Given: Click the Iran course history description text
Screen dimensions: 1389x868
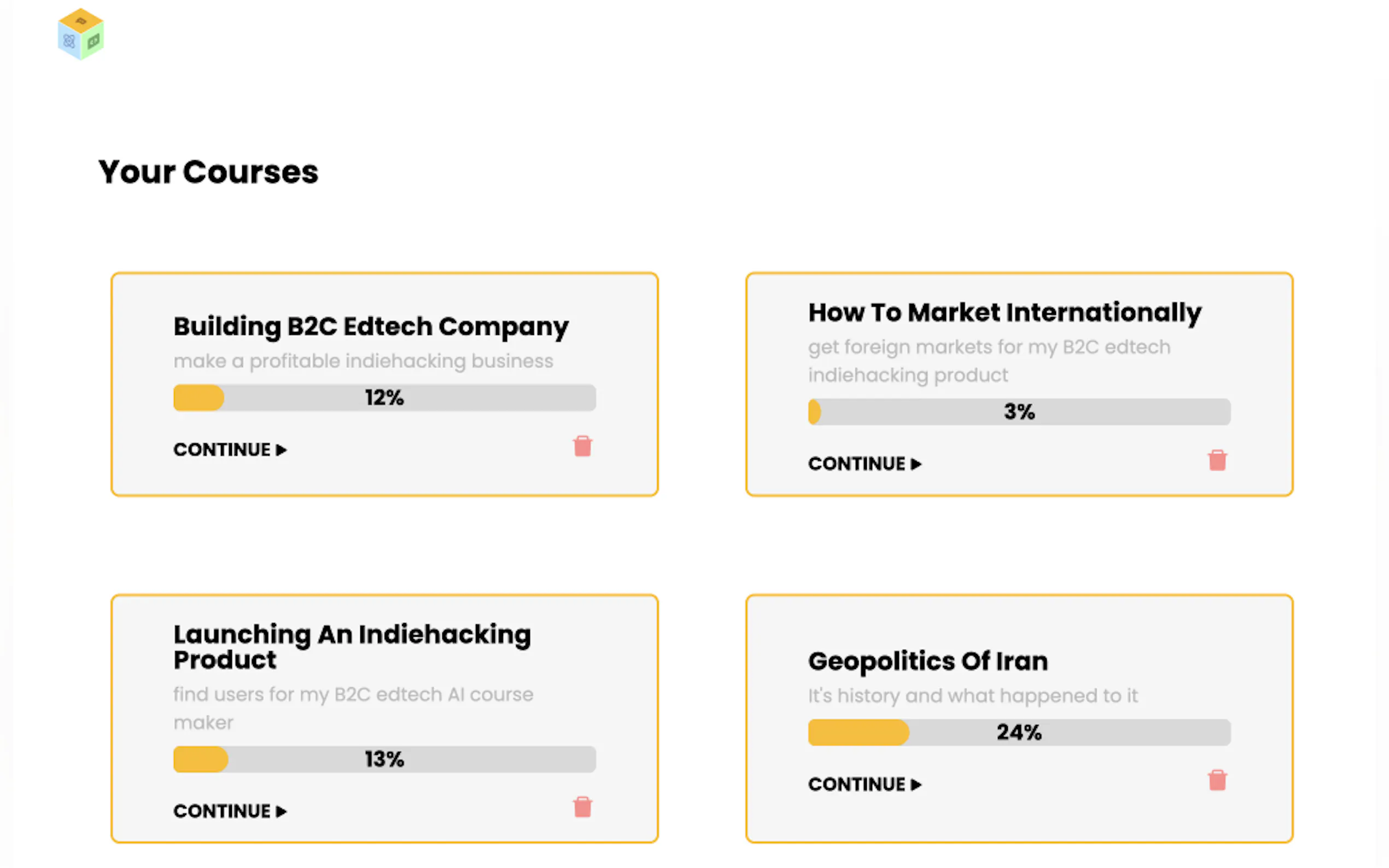Looking at the screenshot, I should coord(972,696).
